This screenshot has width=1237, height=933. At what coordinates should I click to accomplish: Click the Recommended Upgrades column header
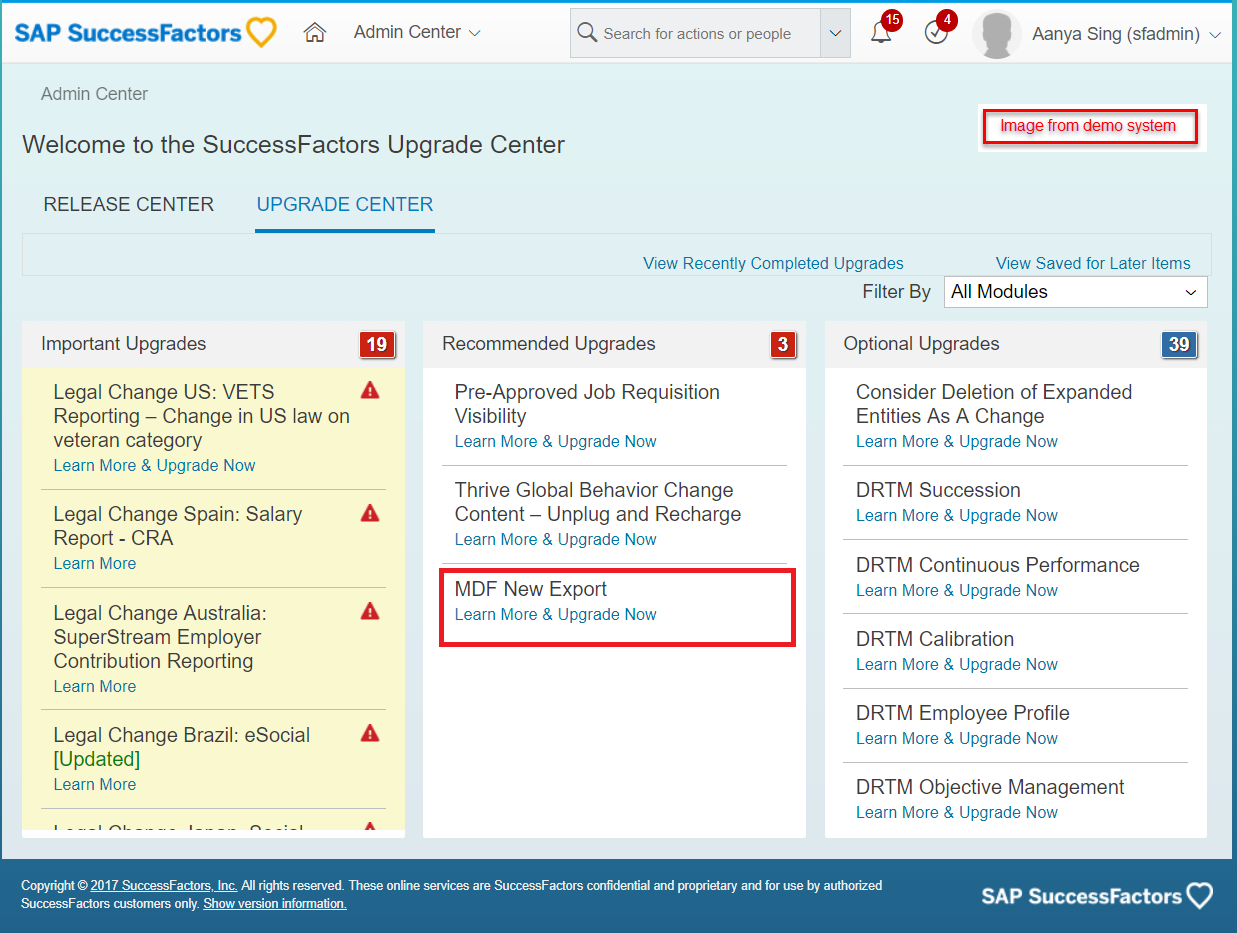point(549,344)
